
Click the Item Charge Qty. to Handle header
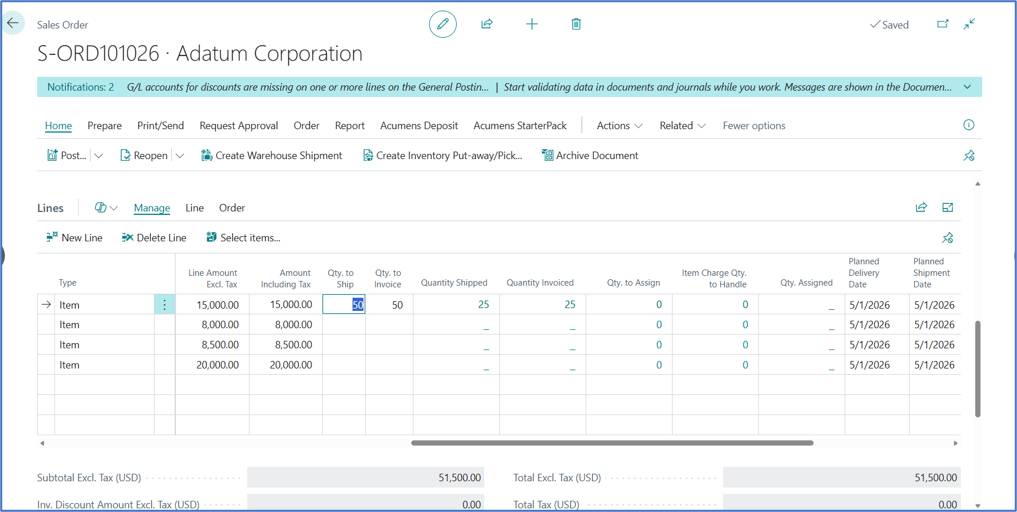(714, 278)
